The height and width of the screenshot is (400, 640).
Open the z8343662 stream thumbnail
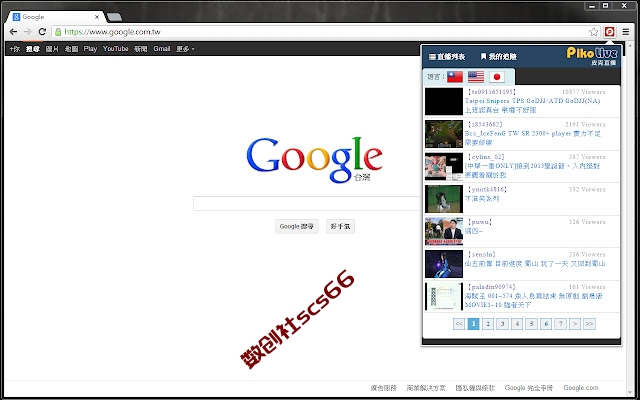tap(444, 134)
